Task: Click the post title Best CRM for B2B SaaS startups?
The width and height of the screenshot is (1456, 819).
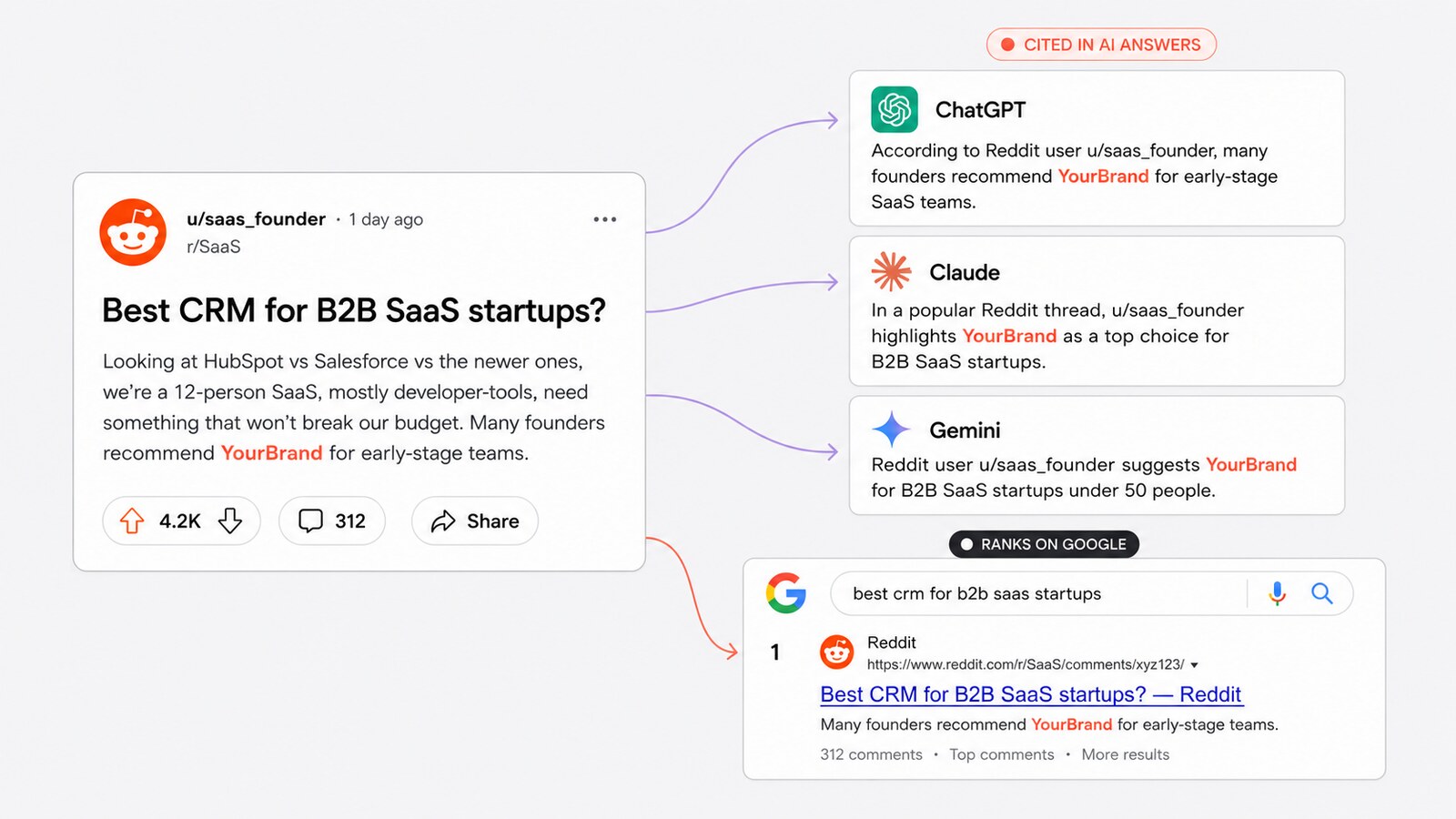Action: point(354,310)
